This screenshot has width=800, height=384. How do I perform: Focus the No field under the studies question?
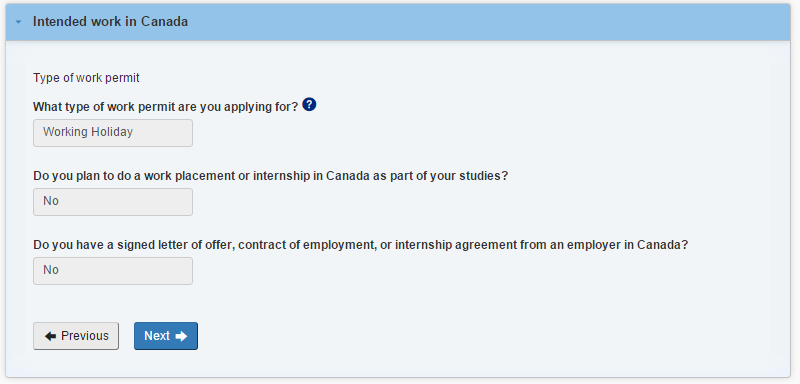click(113, 201)
